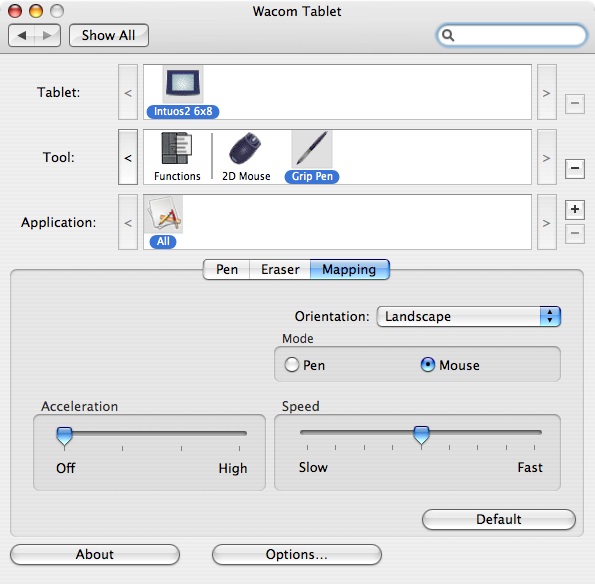The height and width of the screenshot is (584, 595).
Task: Select the 2D Mouse tool icon
Action: click(246, 148)
